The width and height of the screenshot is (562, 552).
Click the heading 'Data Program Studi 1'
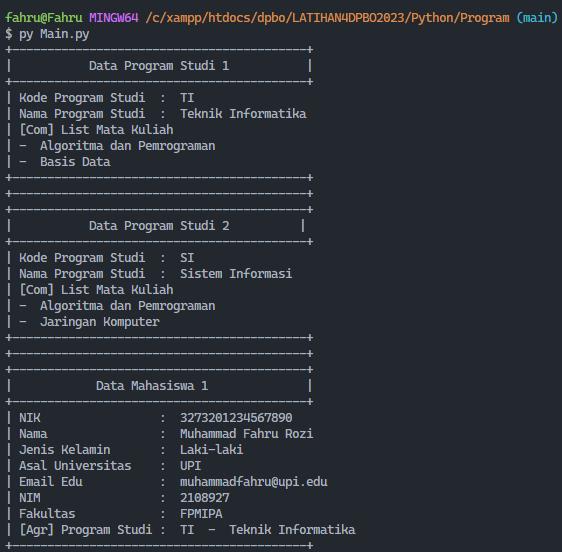coord(159,66)
